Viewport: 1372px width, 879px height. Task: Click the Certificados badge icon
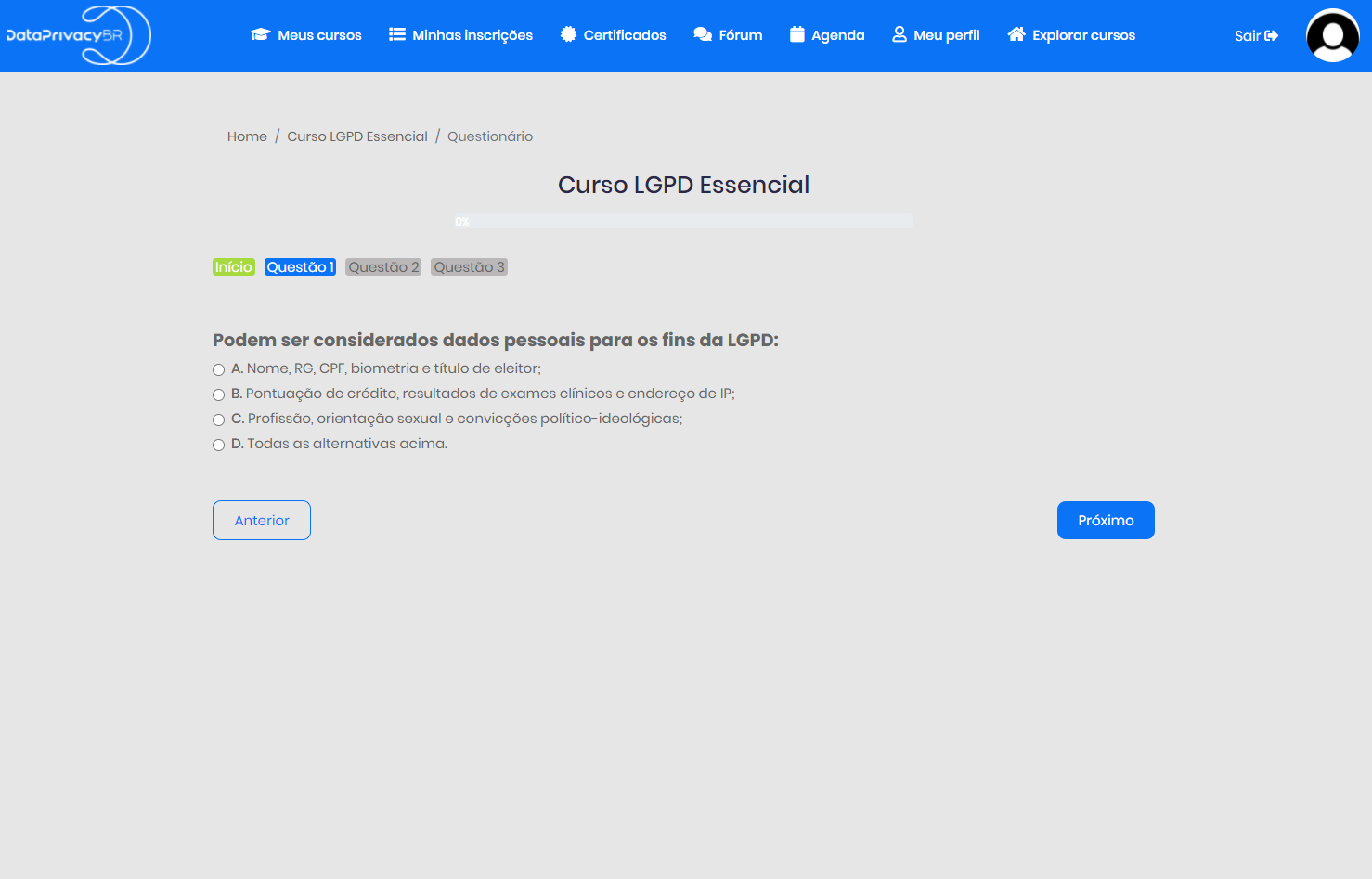(568, 34)
